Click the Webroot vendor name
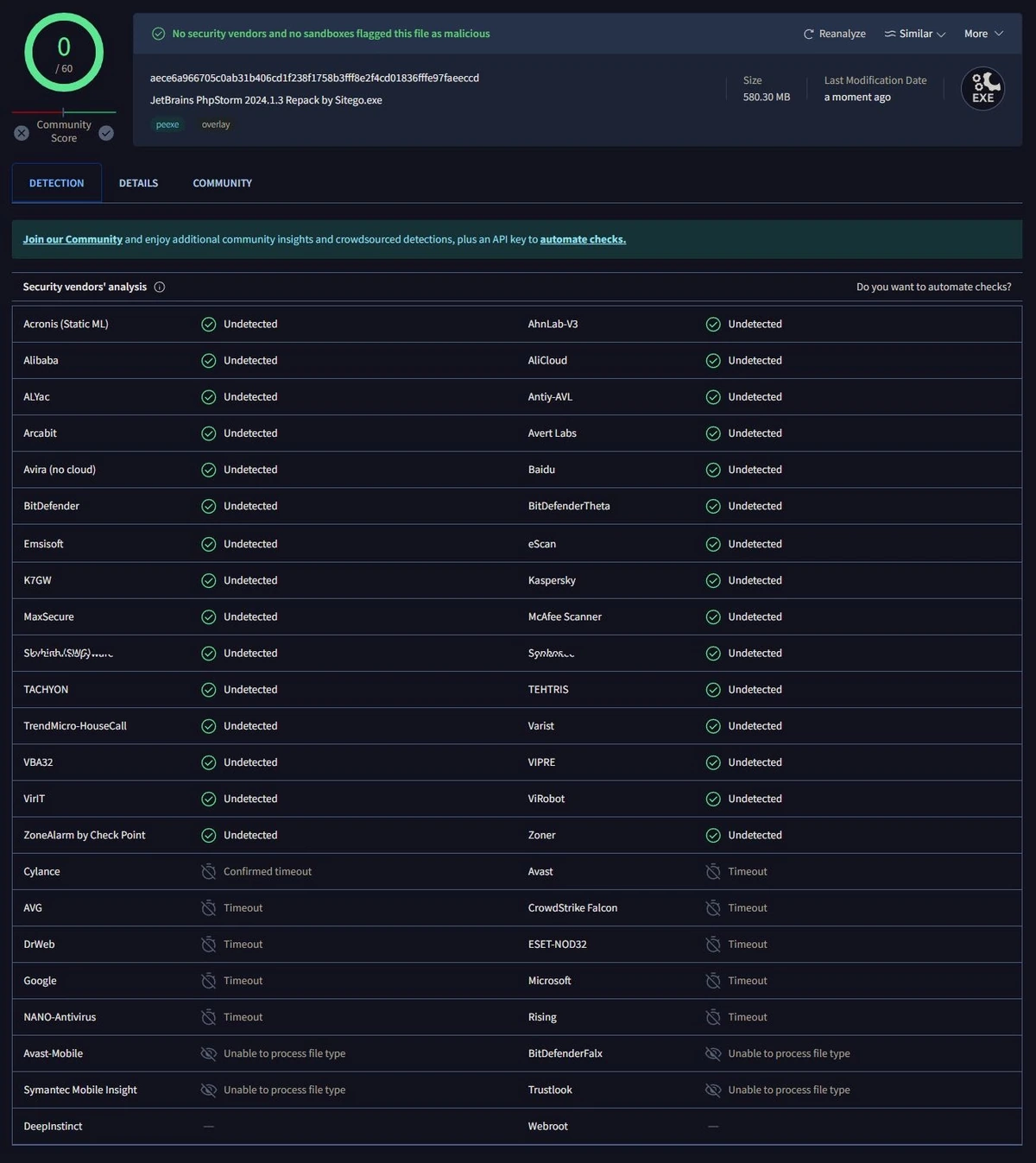Screen dimensions: 1036x1163 pyautogui.click(x=548, y=1126)
